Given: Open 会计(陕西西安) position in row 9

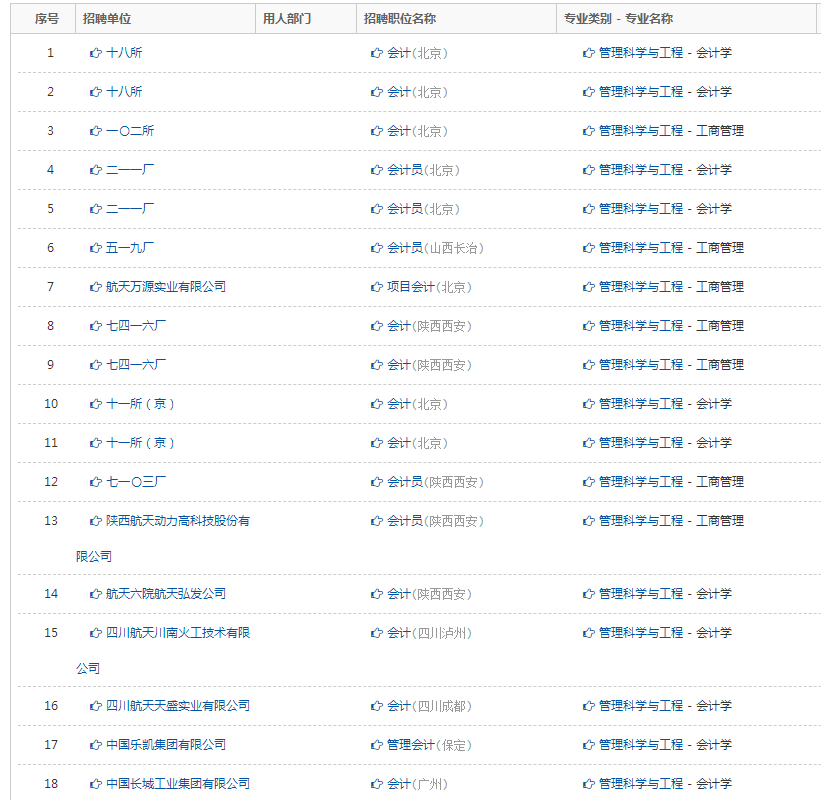Looking at the screenshot, I should (x=429, y=365).
